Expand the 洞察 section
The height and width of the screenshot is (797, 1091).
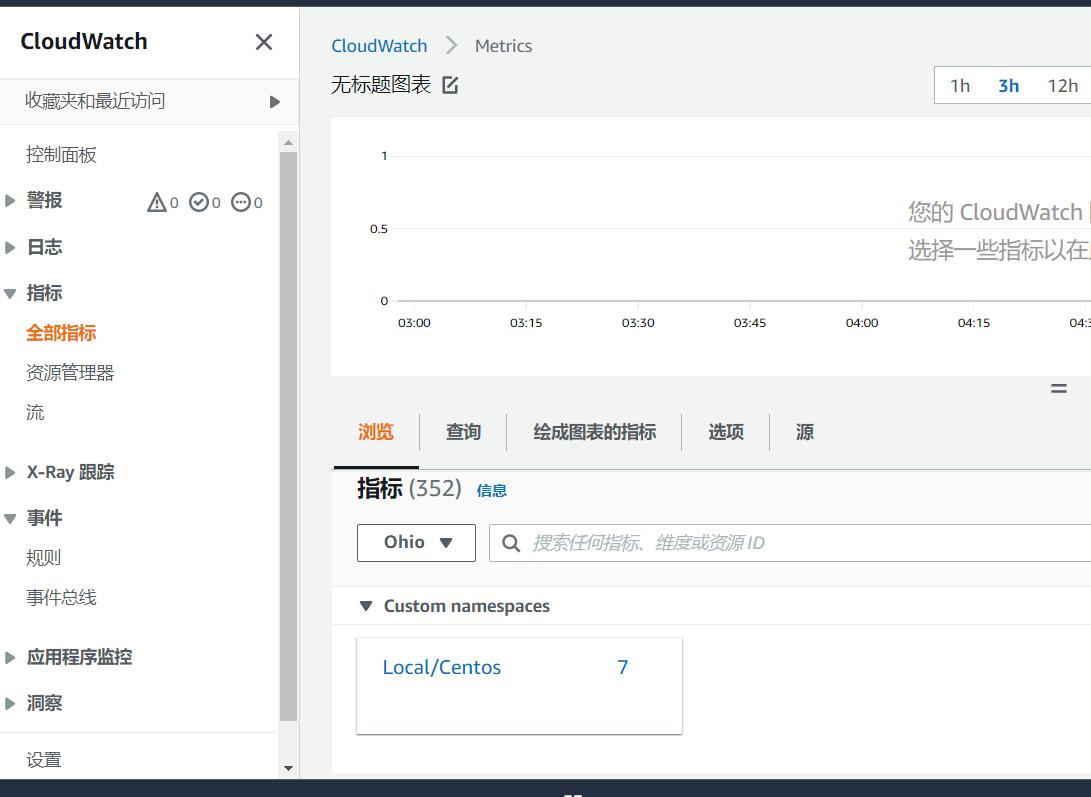10,704
